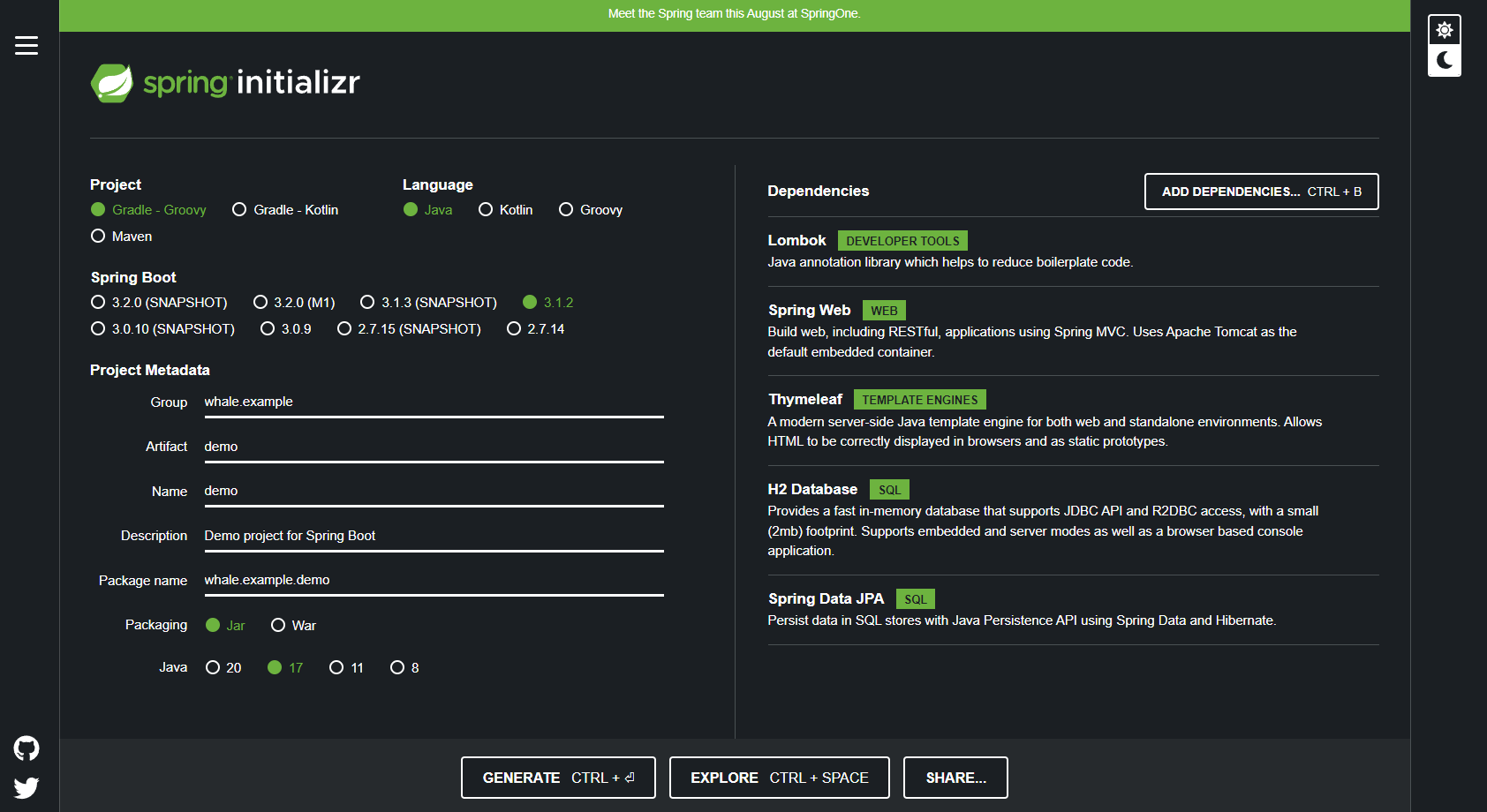Edit the Group field whale.example
Image resolution: width=1487 pixels, height=812 pixels.
point(434,402)
